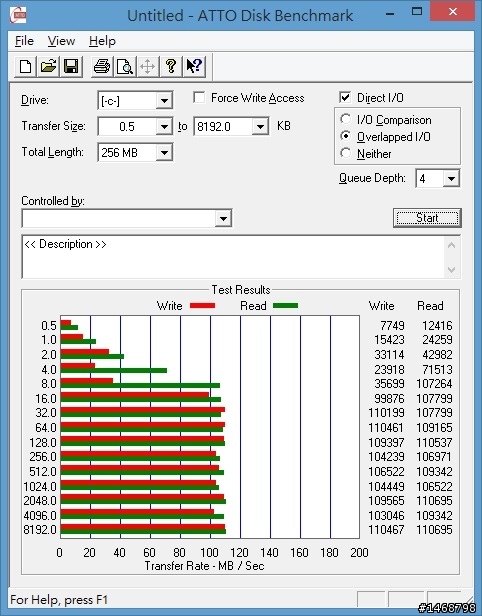The height and width of the screenshot is (616, 482).
Task: Expand the Transfer Size end dropdown showing 8192.0
Action: click(260, 126)
